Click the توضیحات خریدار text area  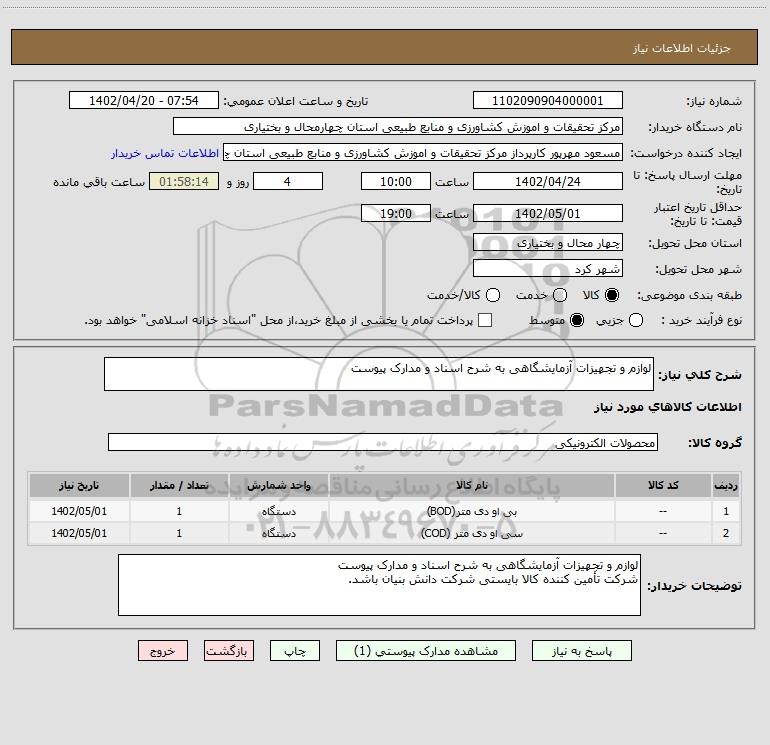pyautogui.click(x=380, y=585)
